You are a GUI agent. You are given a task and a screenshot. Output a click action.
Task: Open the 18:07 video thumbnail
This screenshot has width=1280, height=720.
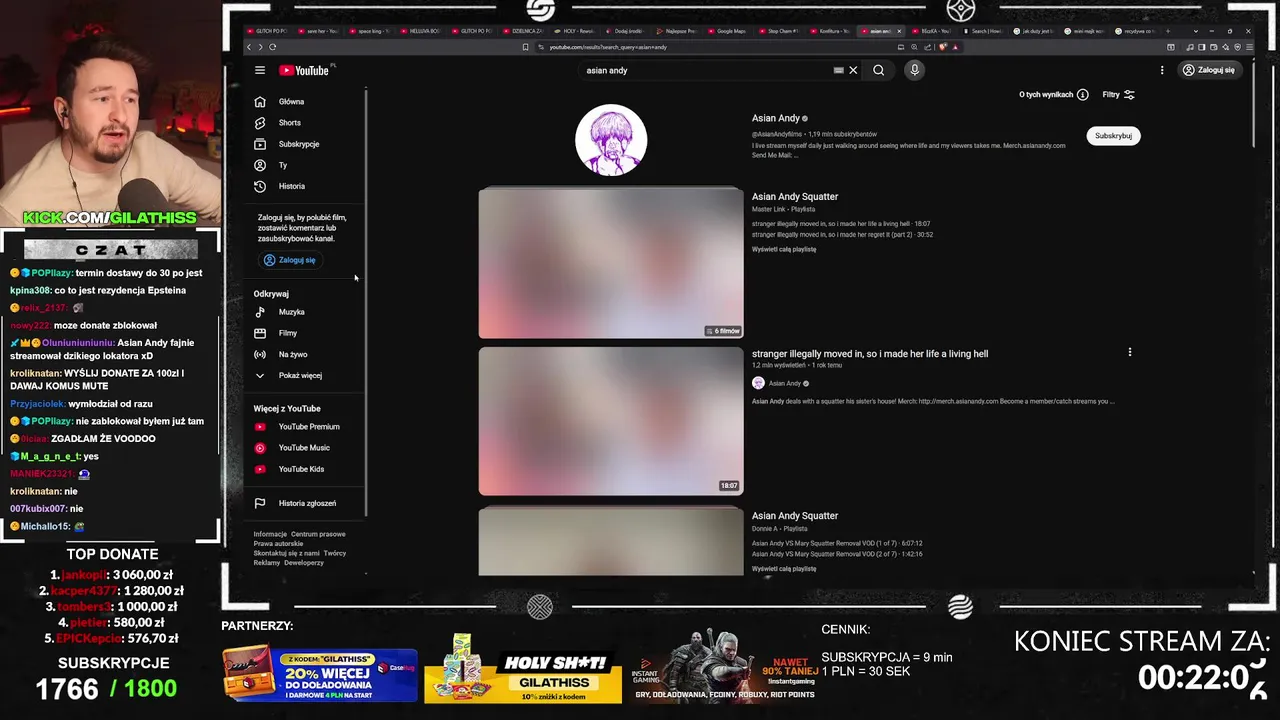(611, 421)
